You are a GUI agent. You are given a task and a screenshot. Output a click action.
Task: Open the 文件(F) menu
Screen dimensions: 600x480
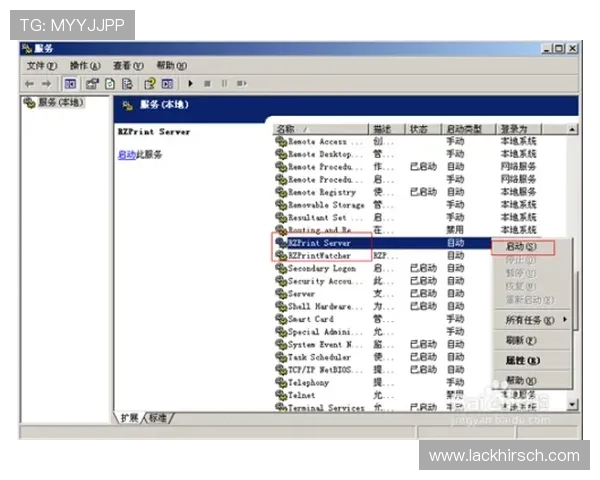pos(41,65)
